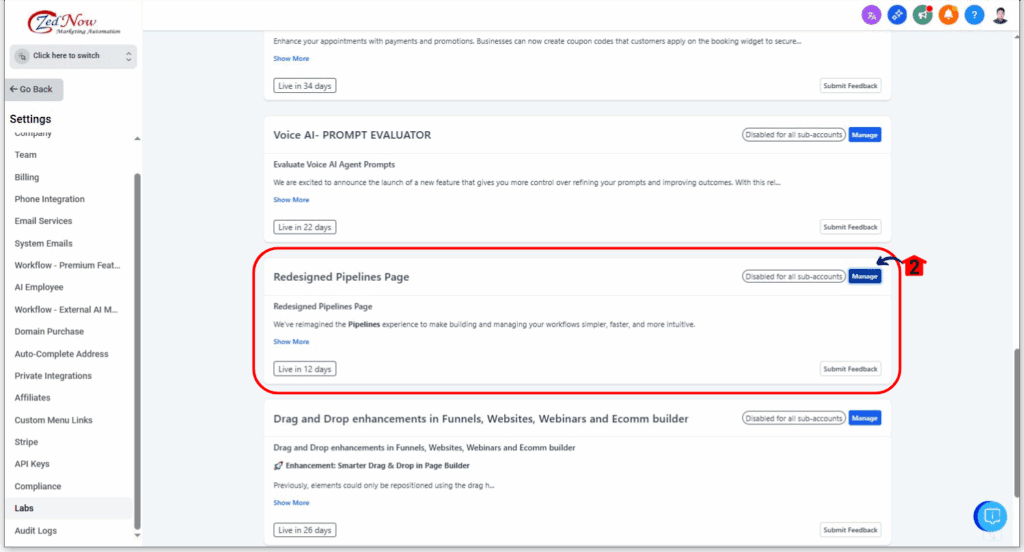This screenshot has width=1024, height=552.
Task: Open Email Services settings
Action: point(43,221)
